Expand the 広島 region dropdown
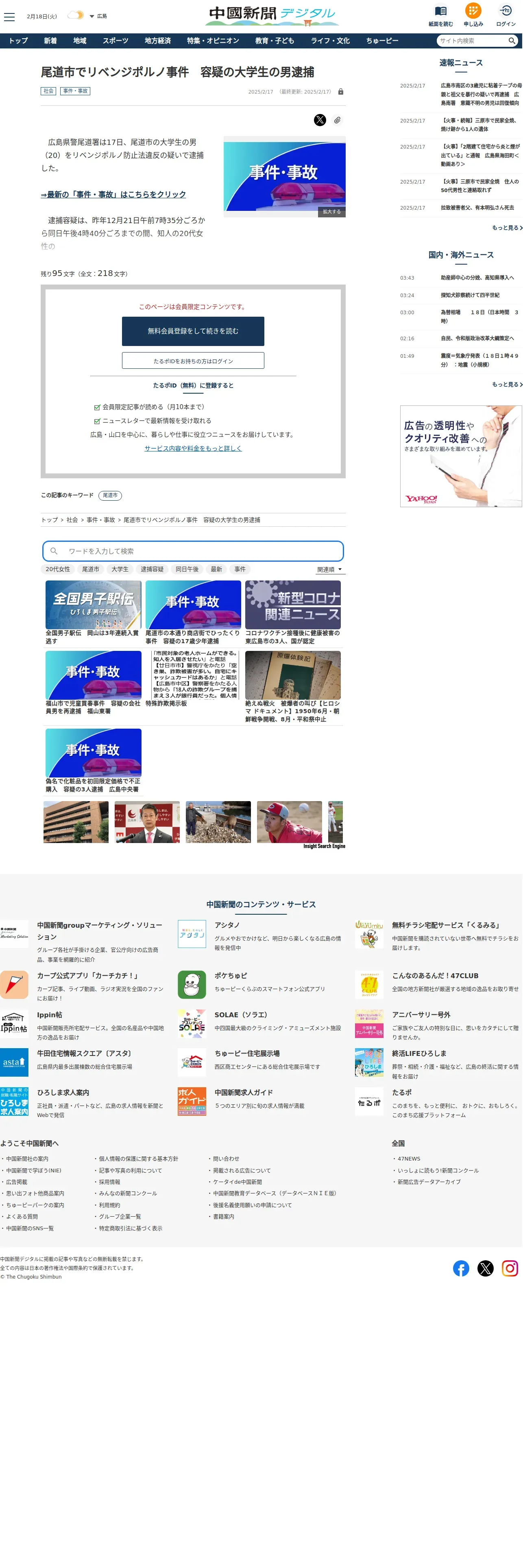The width and height of the screenshot is (523, 1568). coord(98,16)
